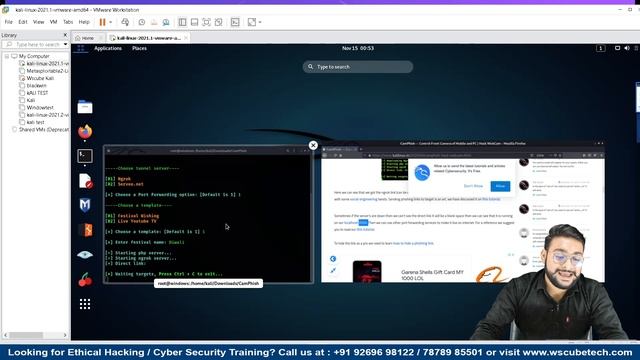Open Terminal from the dock
Screen dimensions: 640x360
(x=85, y=156)
